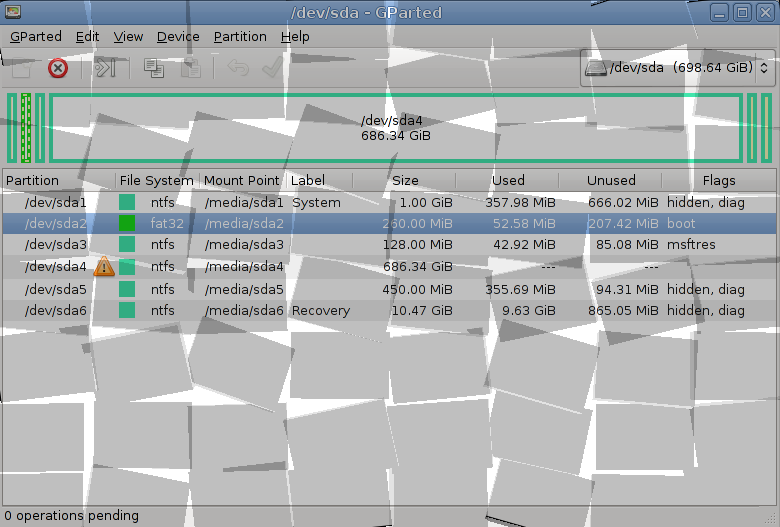Click the 85.08 MiB unused value
The height and width of the screenshot is (527, 780).
627,245
